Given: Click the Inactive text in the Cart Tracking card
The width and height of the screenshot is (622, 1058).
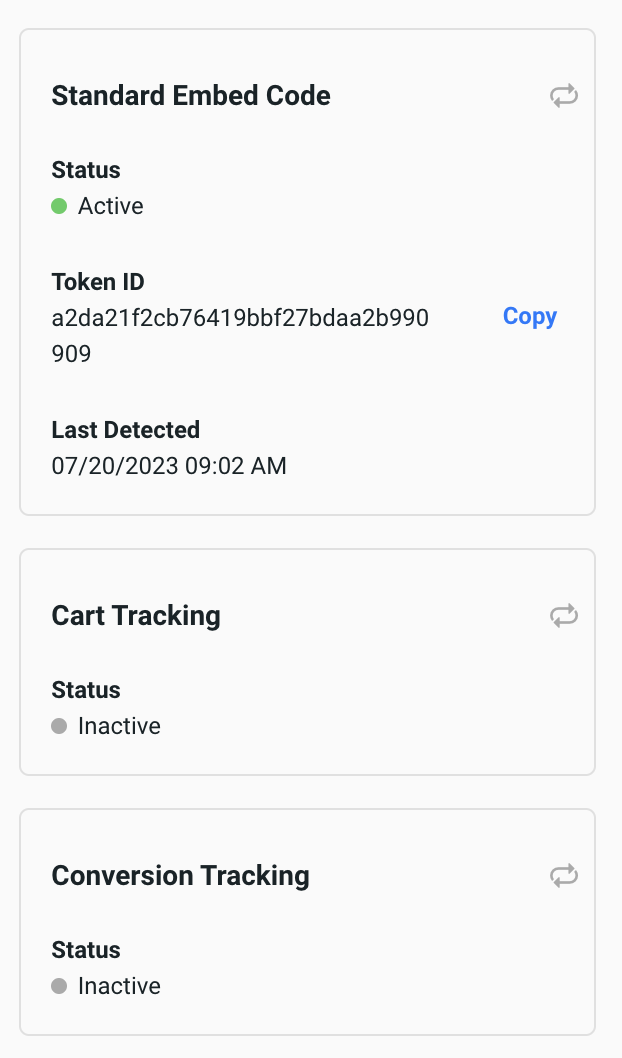Looking at the screenshot, I should [x=119, y=726].
